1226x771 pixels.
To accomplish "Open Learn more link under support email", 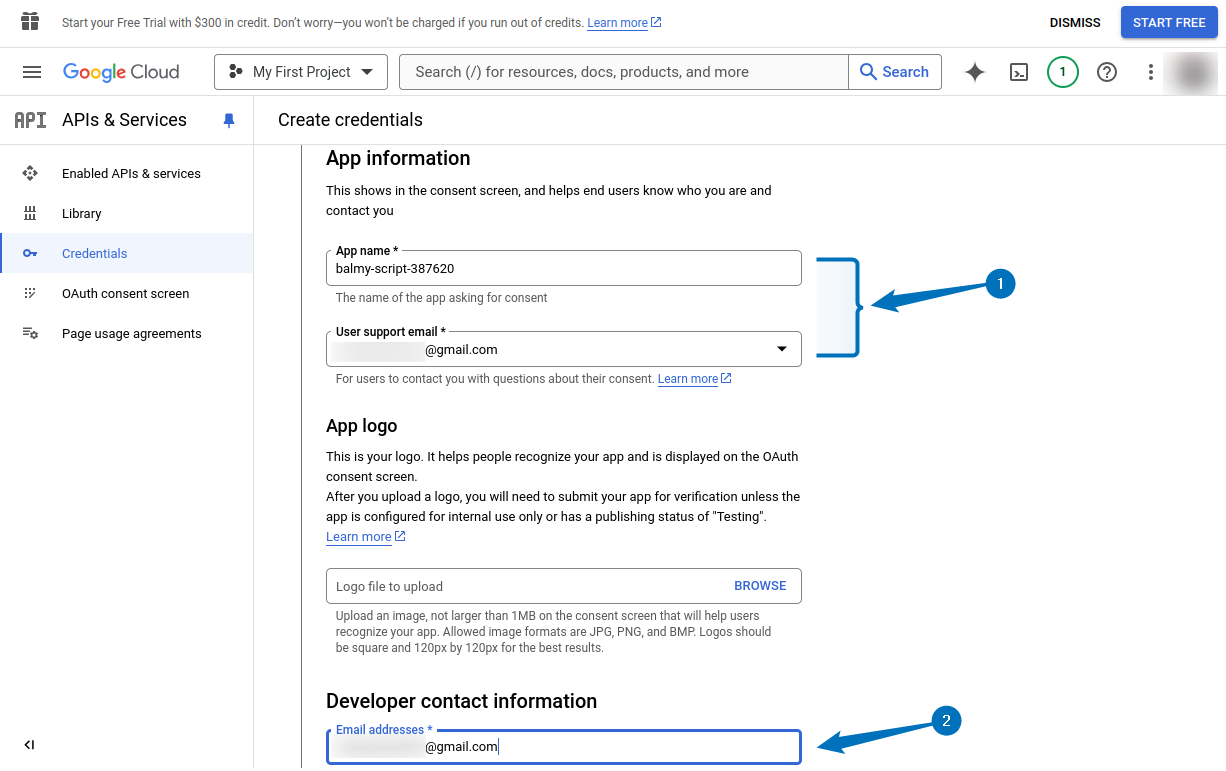I will click(688, 378).
